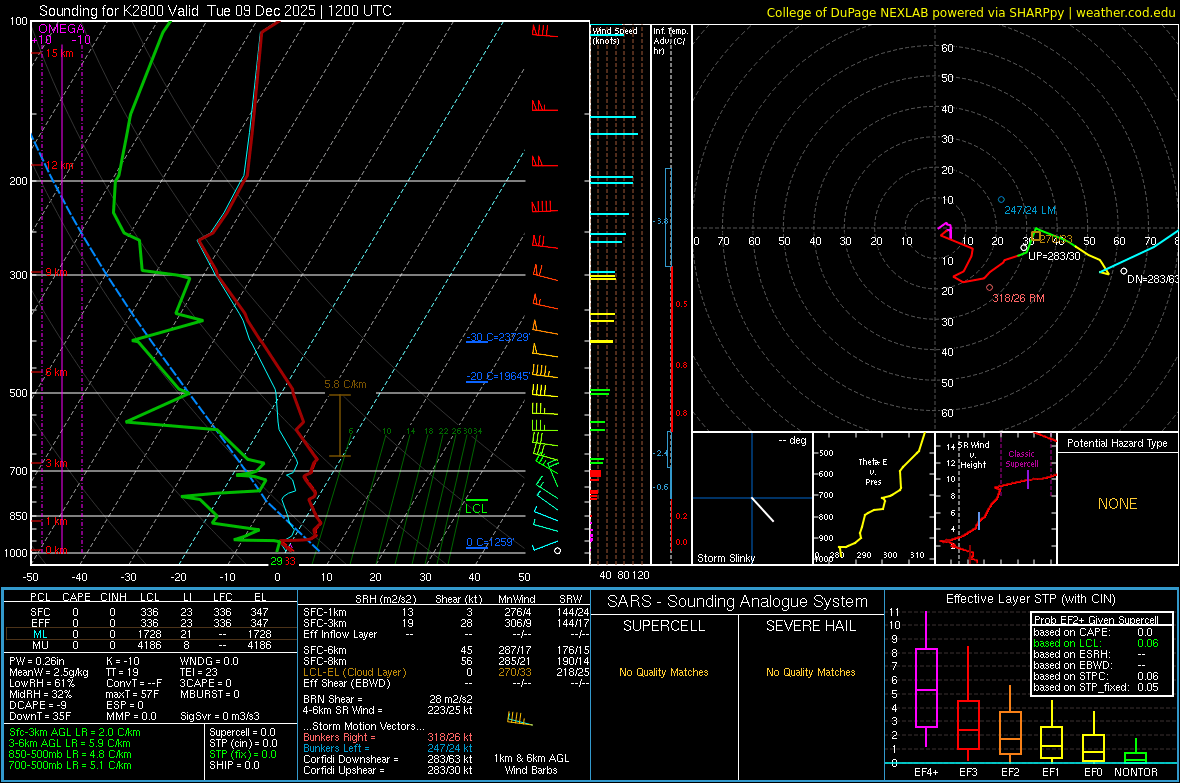The image size is (1180, 783).
Task: Click the Prob EF2+ Given Supercell header
Action: point(1095,620)
